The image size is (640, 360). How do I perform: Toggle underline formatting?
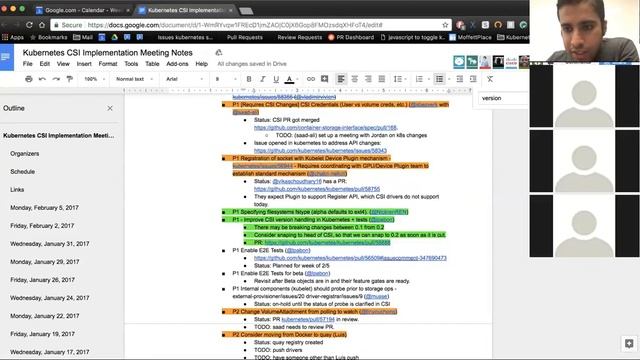(276, 79)
